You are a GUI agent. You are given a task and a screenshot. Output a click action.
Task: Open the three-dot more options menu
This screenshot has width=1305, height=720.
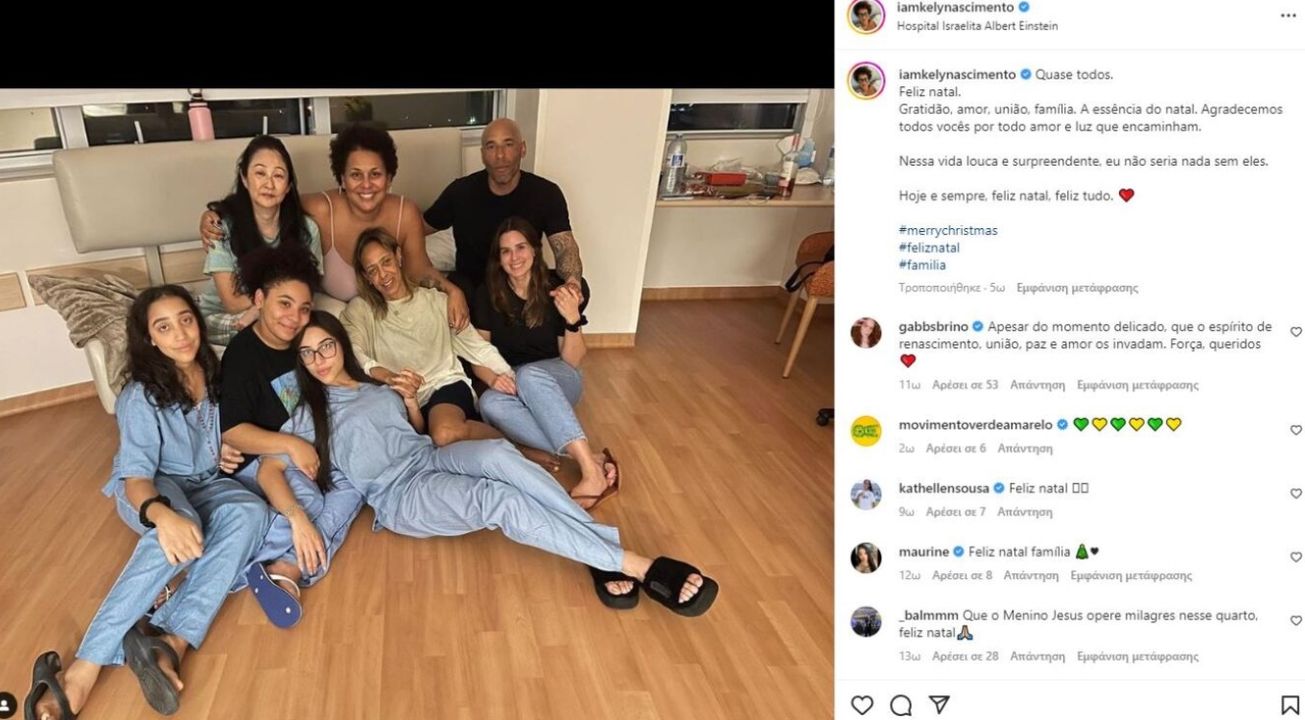[1288, 16]
